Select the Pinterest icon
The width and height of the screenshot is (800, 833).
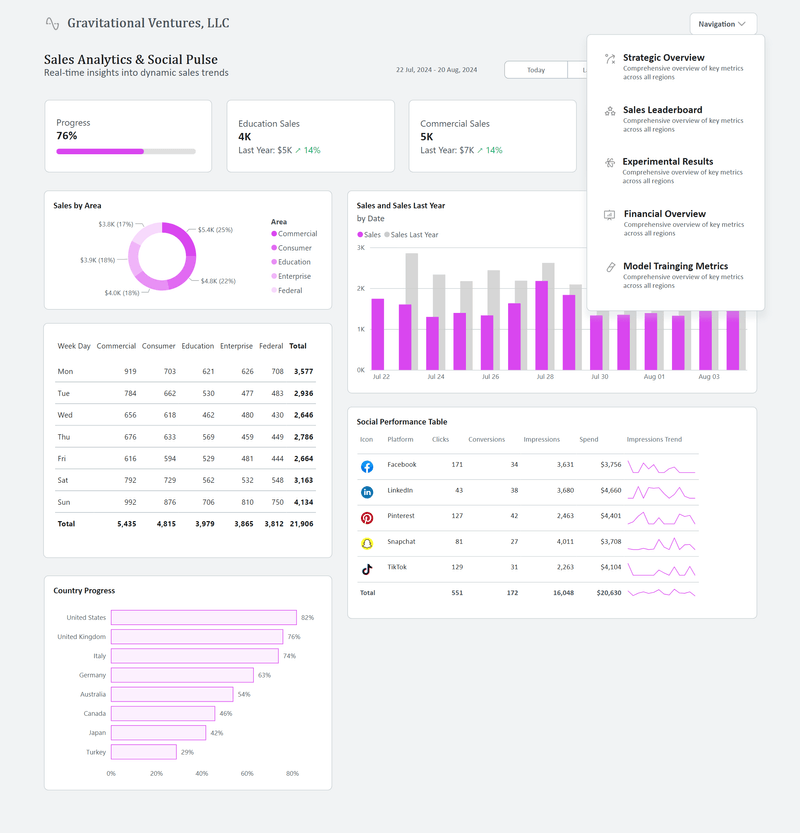pyautogui.click(x=365, y=517)
